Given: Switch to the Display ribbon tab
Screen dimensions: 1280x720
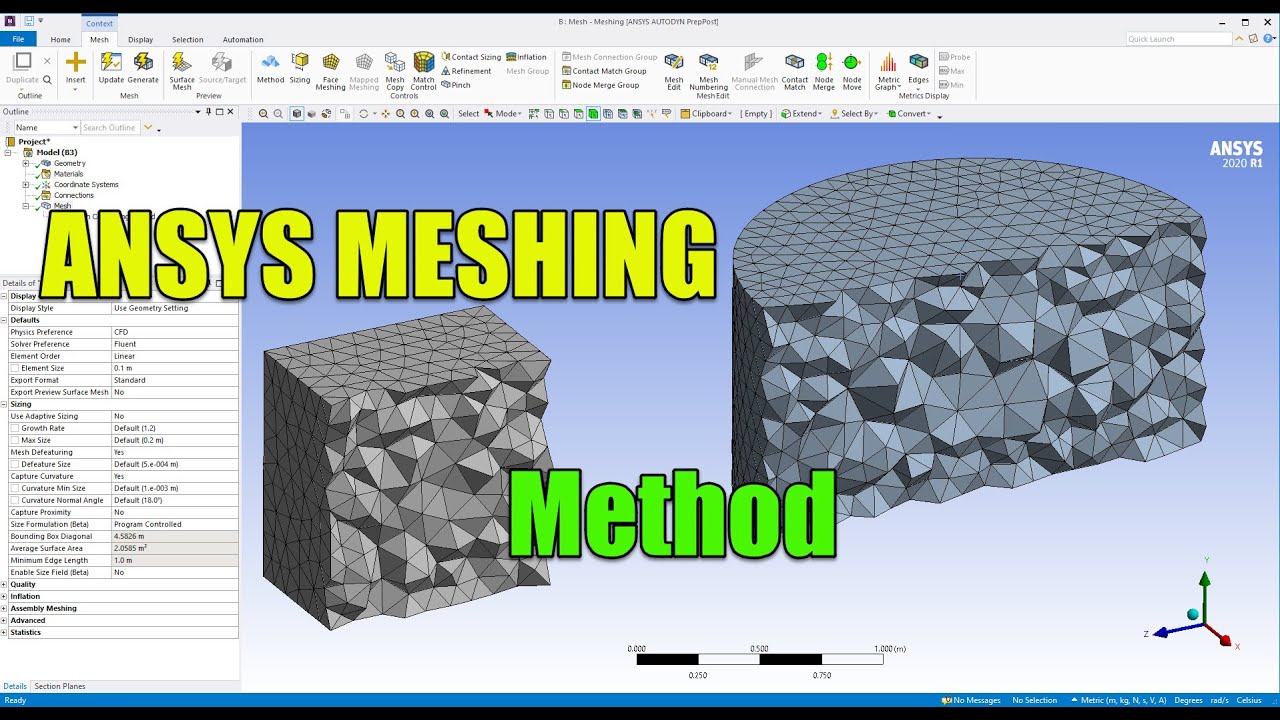Looking at the screenshot, I should point(141,40).
